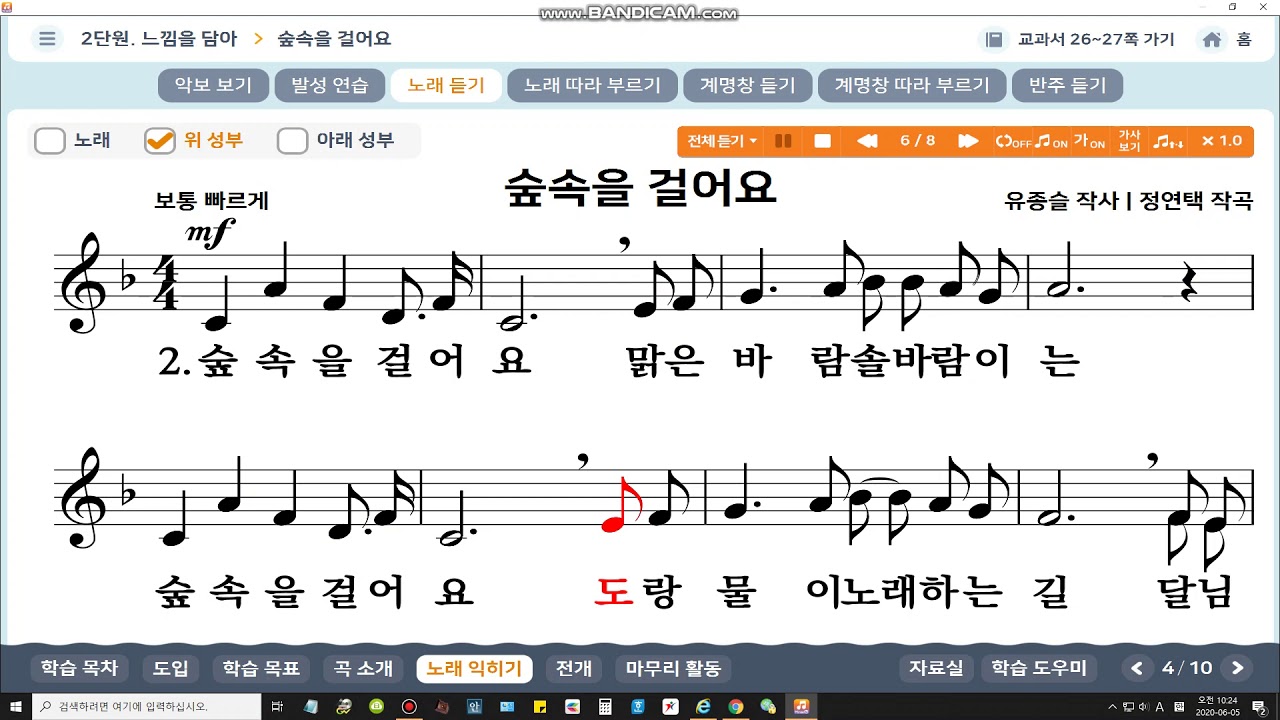Click the 6 / 8 section counter
The width and height of the screenshot is (1280, 720).
pyautogui.click(x=918, y=141)
